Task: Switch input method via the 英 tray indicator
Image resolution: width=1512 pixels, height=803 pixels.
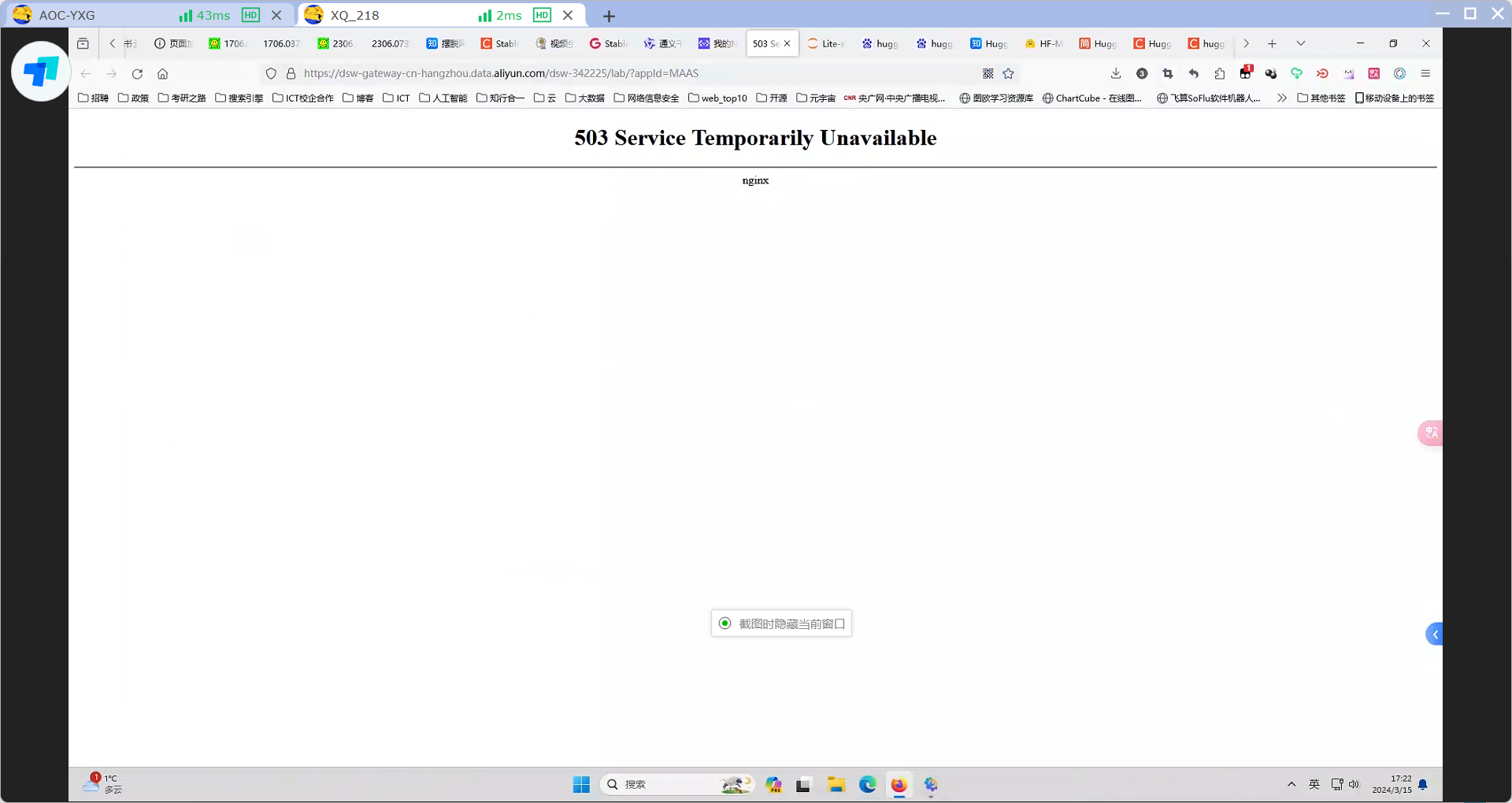Action: pyautogui.click(x=1314, y=784)
